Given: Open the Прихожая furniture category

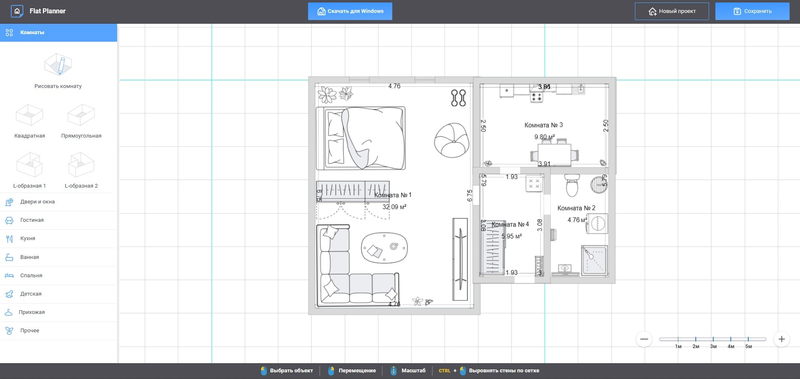Looking at the screenshot, I should [58, 312].
